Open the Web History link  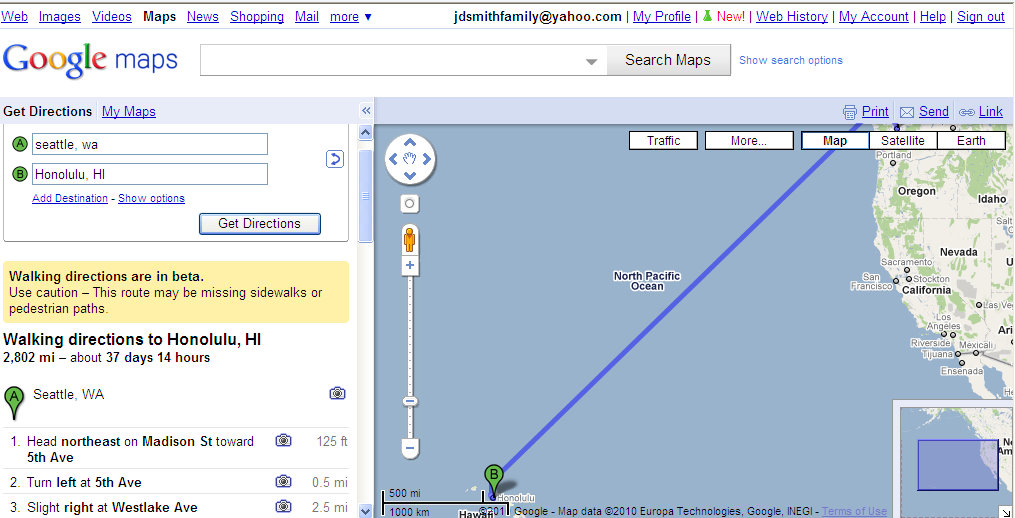tap(792, 17)
